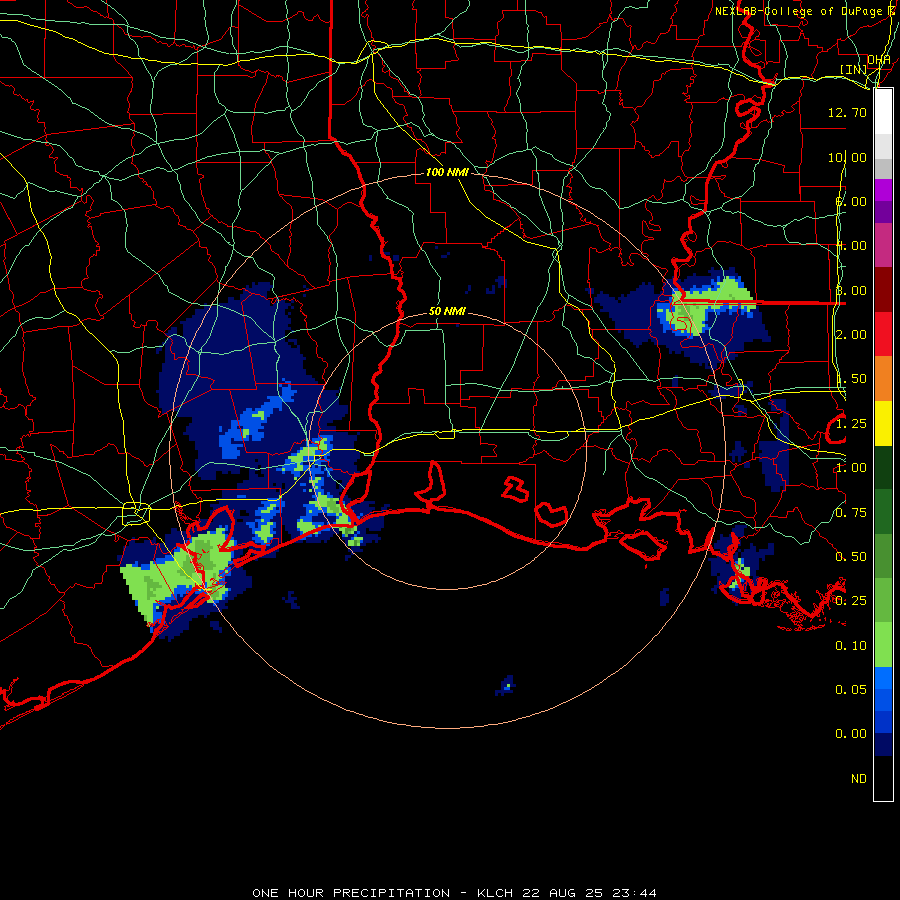900x900 pixels.
Task: Select the bright red swatch beside 2.00
Action: tap(883, 334)
